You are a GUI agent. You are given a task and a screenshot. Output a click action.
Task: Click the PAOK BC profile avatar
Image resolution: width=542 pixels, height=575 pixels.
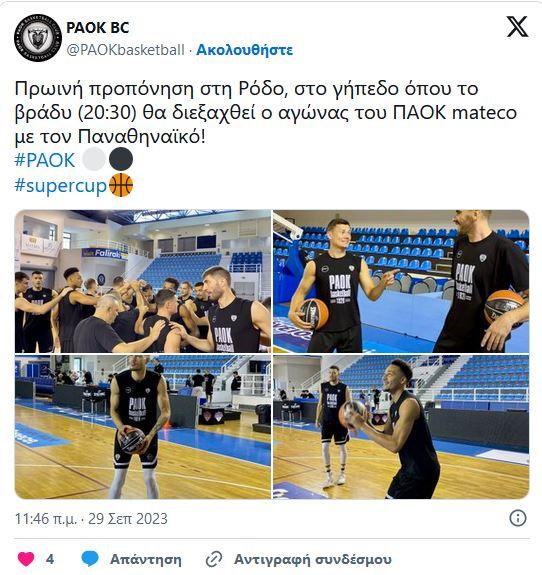[38, 38]
